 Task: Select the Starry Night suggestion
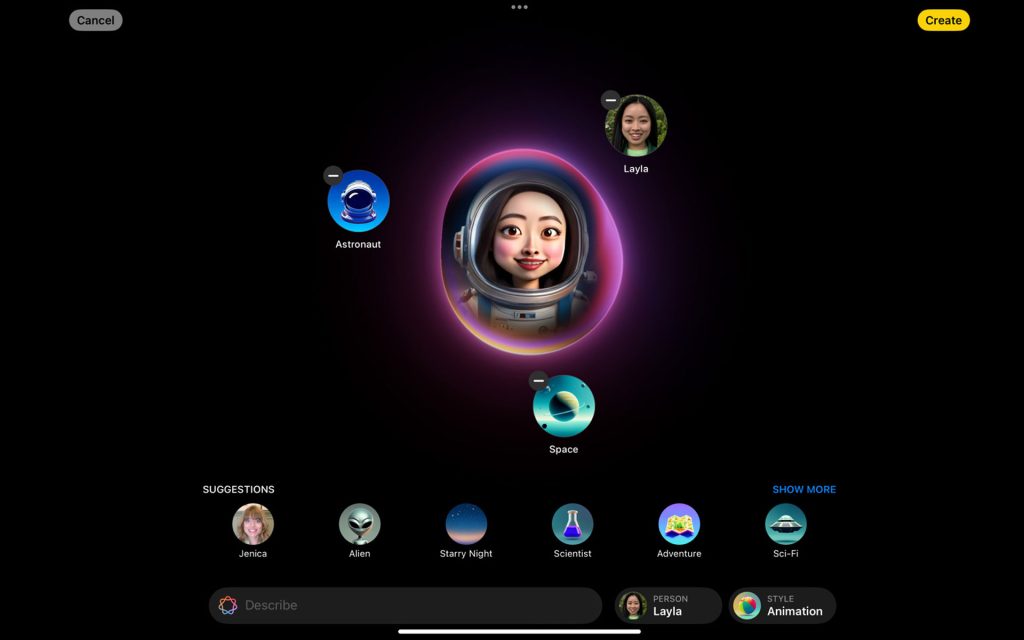pyautogui.click(x=466, y=521)
